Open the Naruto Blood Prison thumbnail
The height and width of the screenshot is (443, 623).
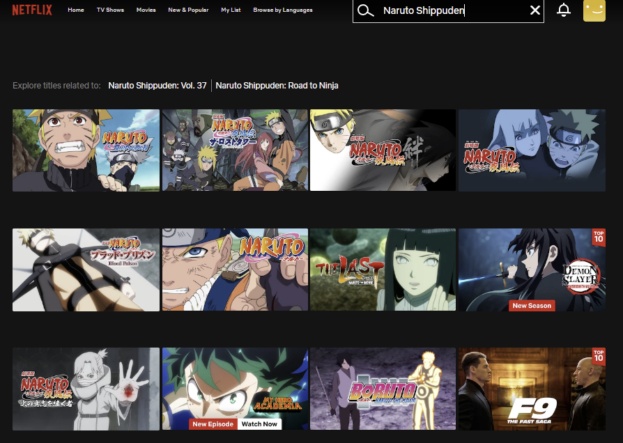[x=86, y=269]
